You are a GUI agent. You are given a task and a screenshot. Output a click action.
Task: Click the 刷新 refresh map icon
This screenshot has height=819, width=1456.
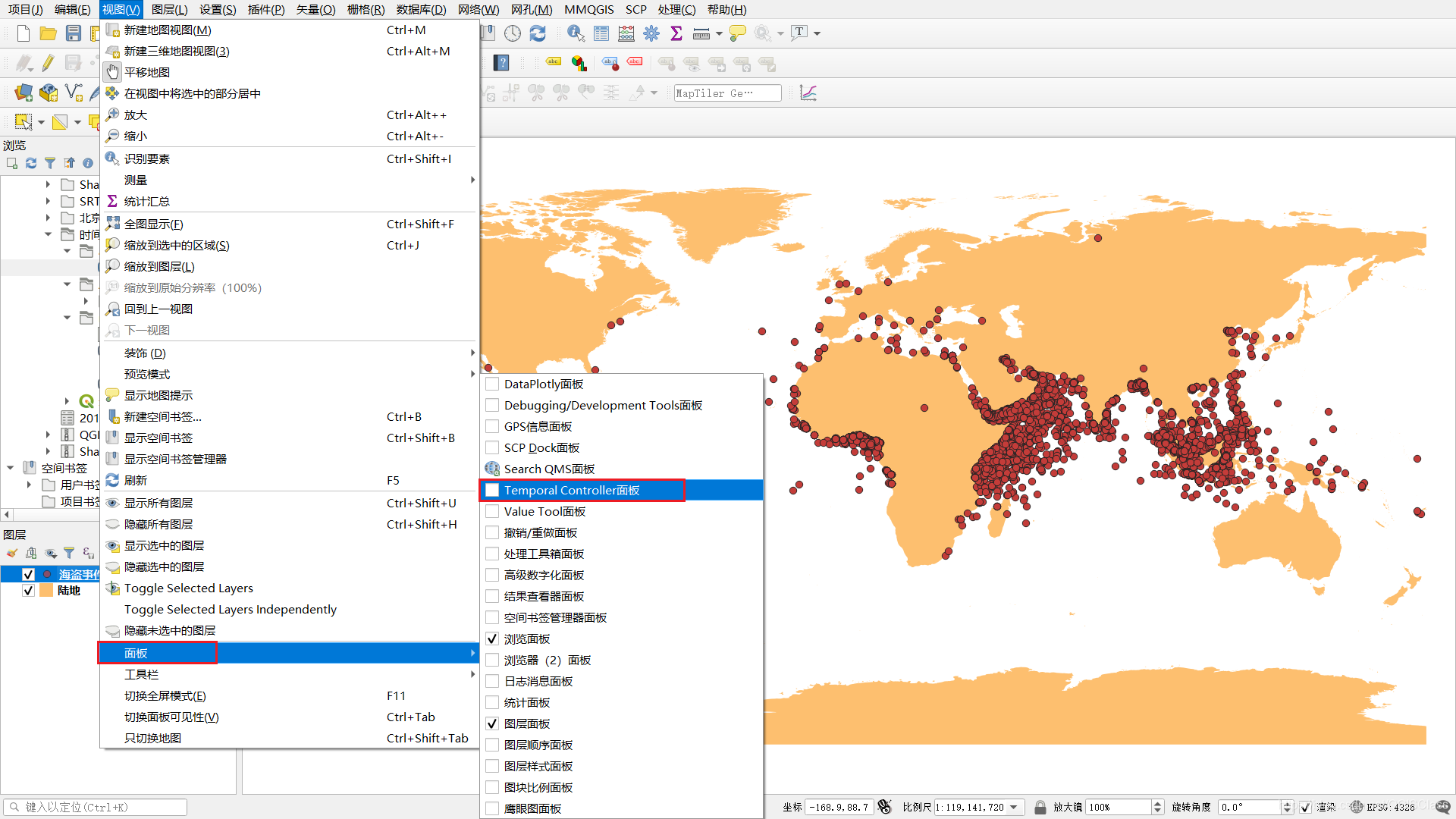point(113,480)
